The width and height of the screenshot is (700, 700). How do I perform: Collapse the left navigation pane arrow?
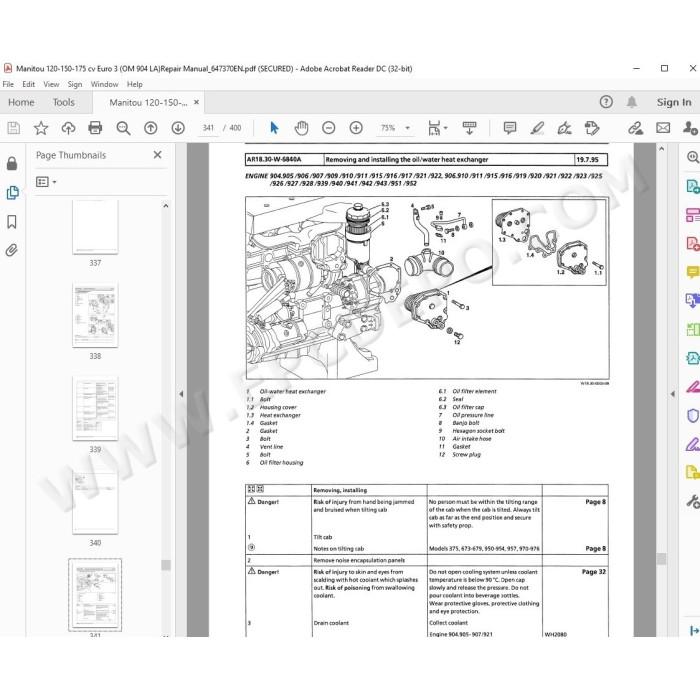coord(181,394)
